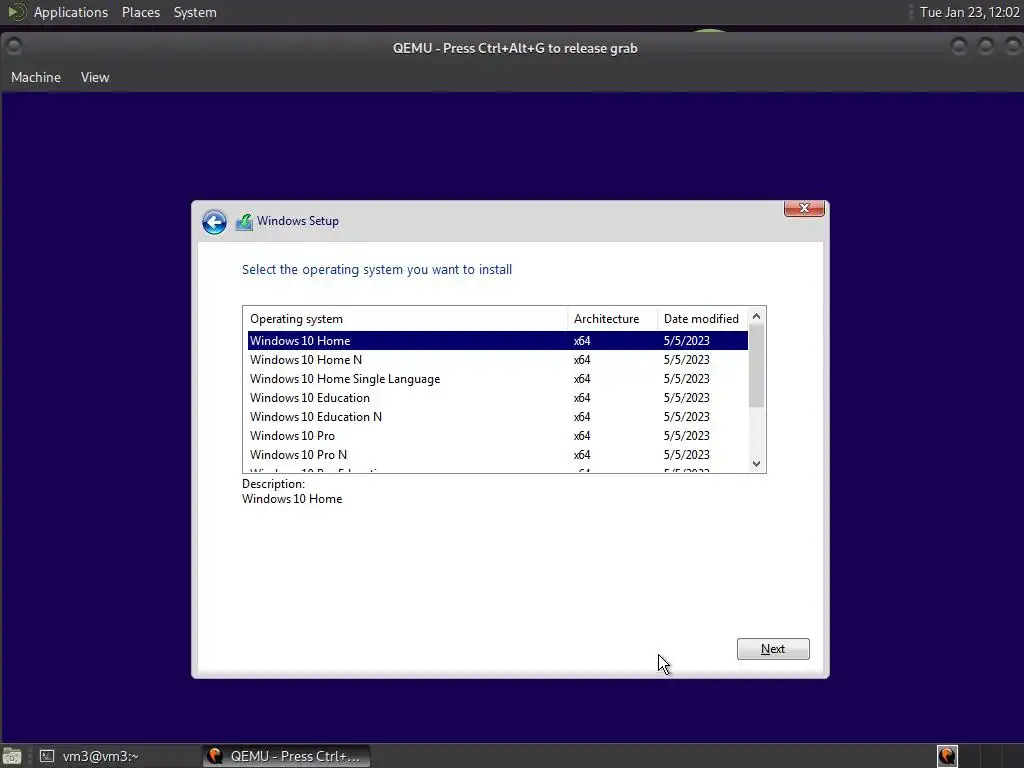Click the Architecture column header
Image resolution: width=1024 pixels, height=768 pixels.
coord(613,319)
